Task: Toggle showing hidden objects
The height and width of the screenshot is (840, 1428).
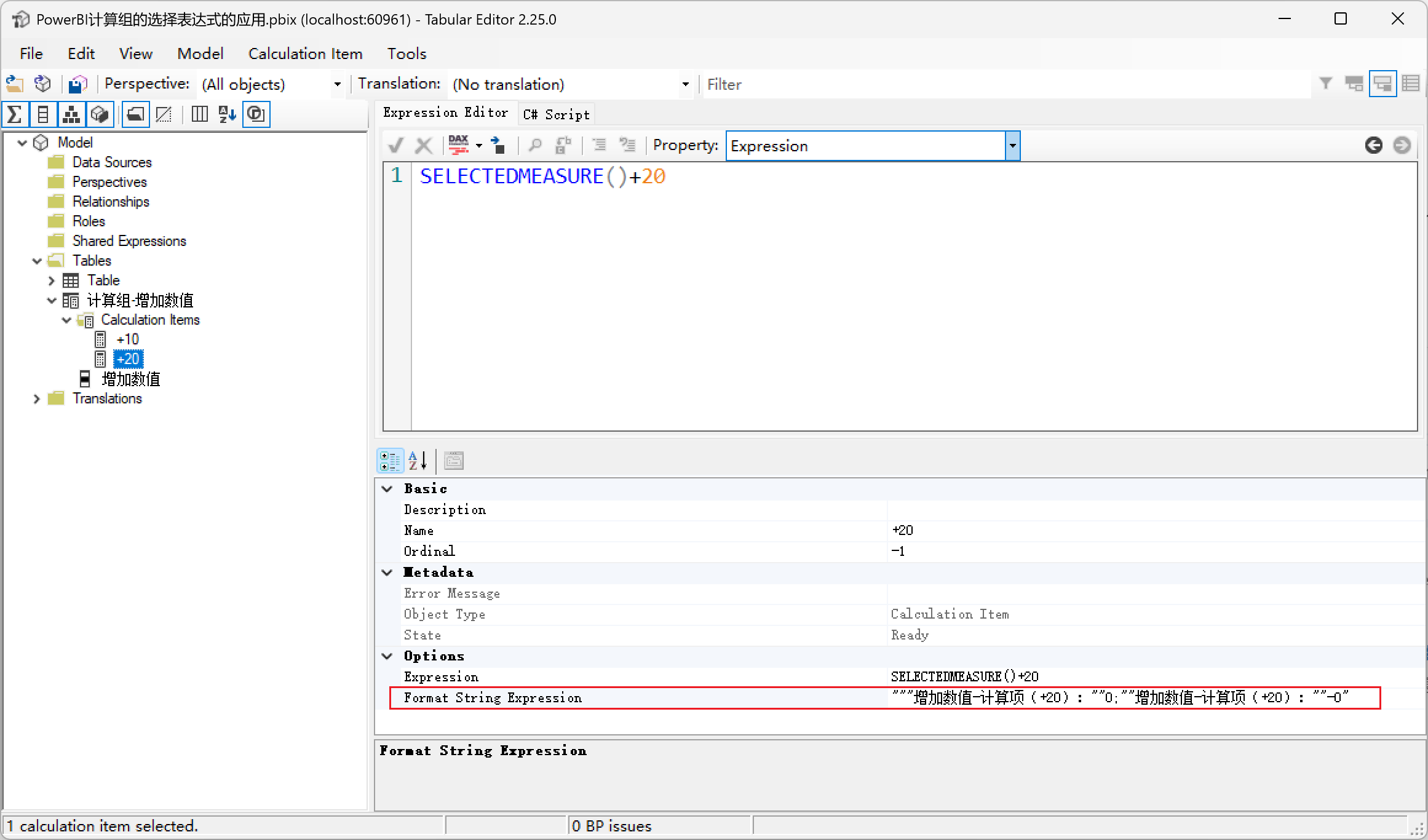Action: coord(164,114)
